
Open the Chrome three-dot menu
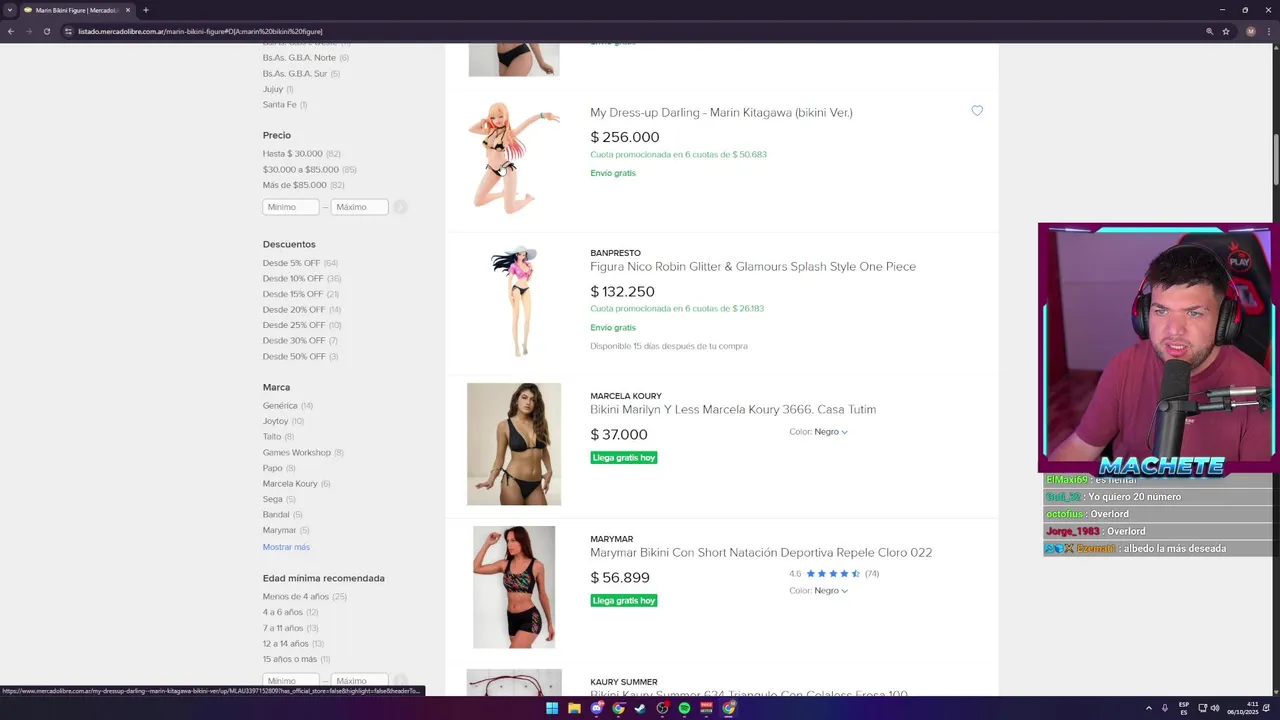tap(1268, 31)
